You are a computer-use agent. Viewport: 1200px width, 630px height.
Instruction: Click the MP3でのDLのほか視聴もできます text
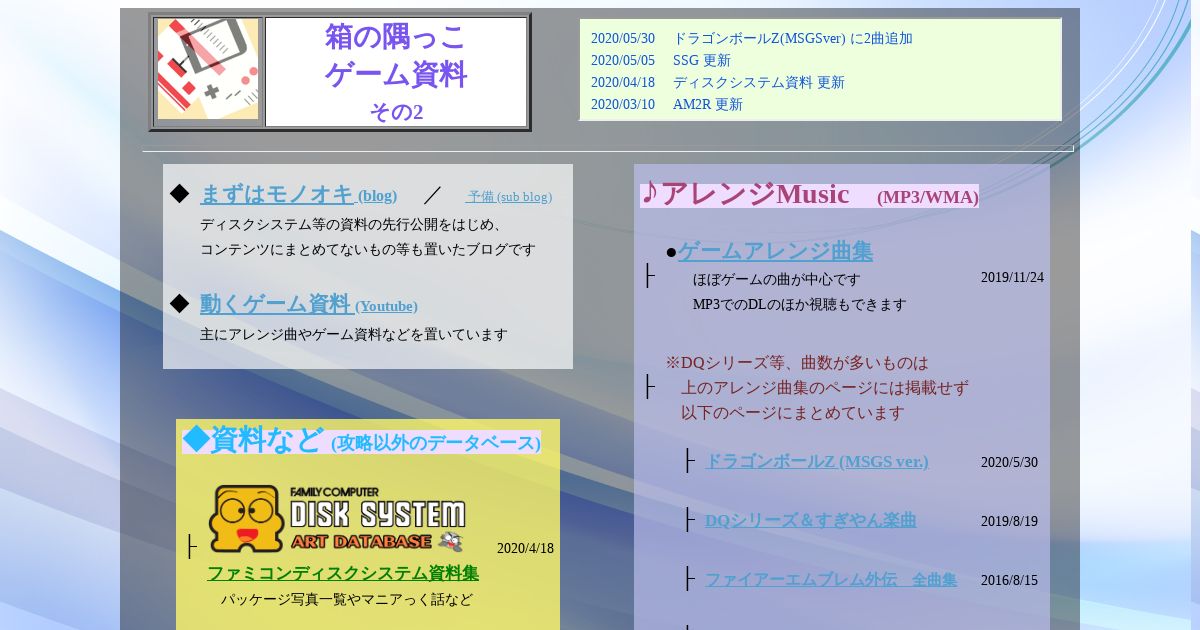coord(800,304)
